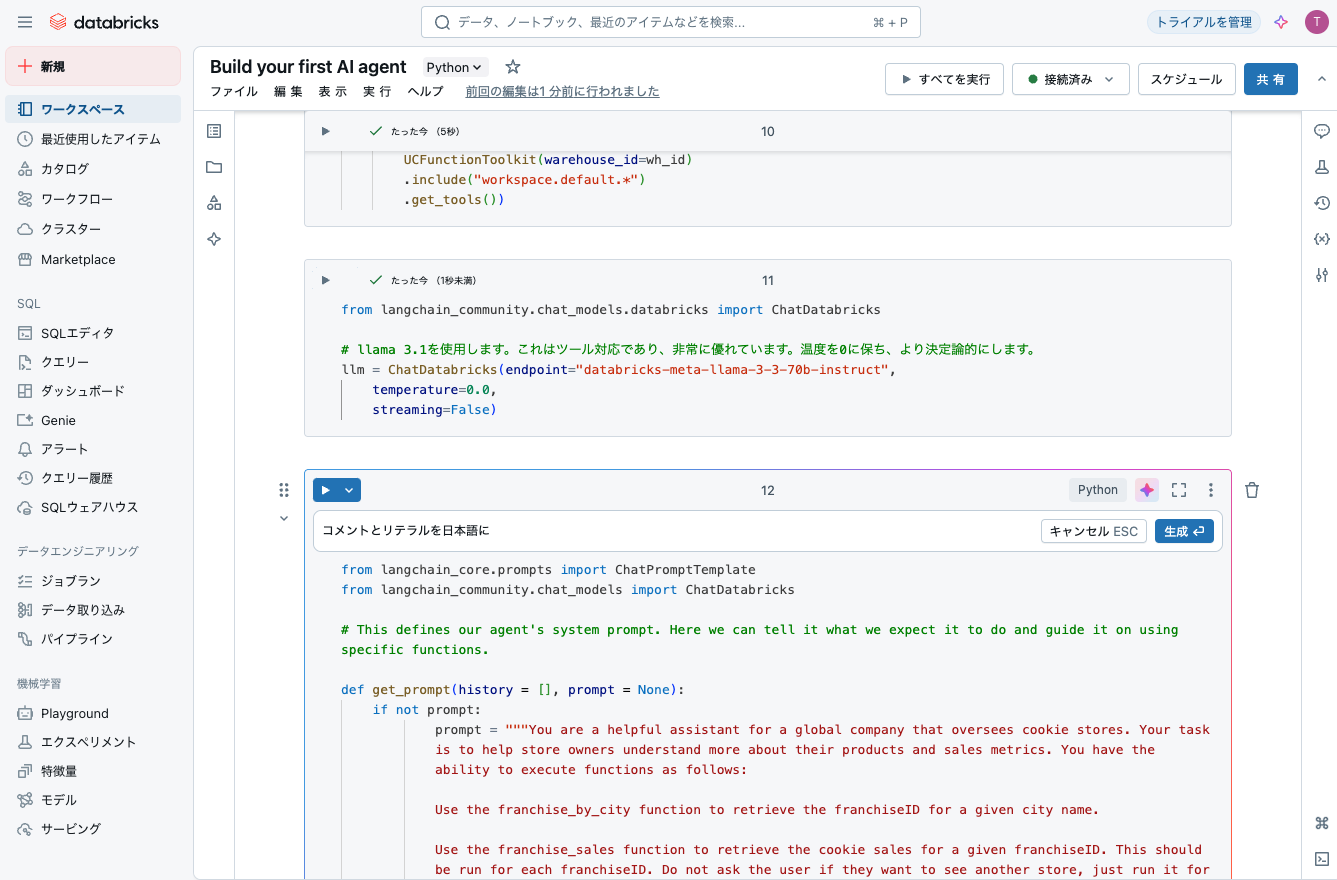Open the notebook table of contents panel
Viewport: 1337px width, 880px height.
213,130
